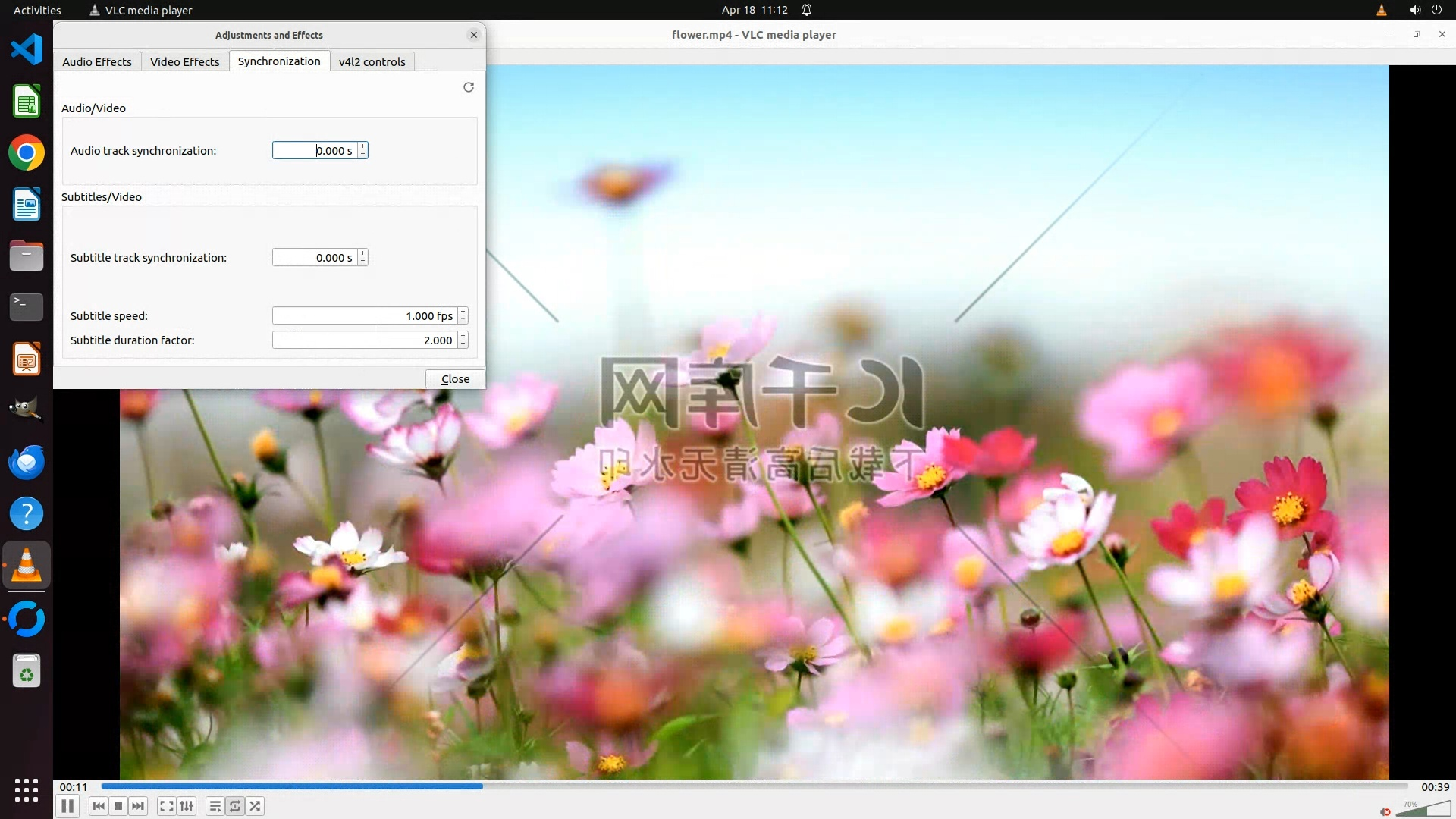
Task: Toggle loop repeat mode button
Action: click(x=235, y=806)
